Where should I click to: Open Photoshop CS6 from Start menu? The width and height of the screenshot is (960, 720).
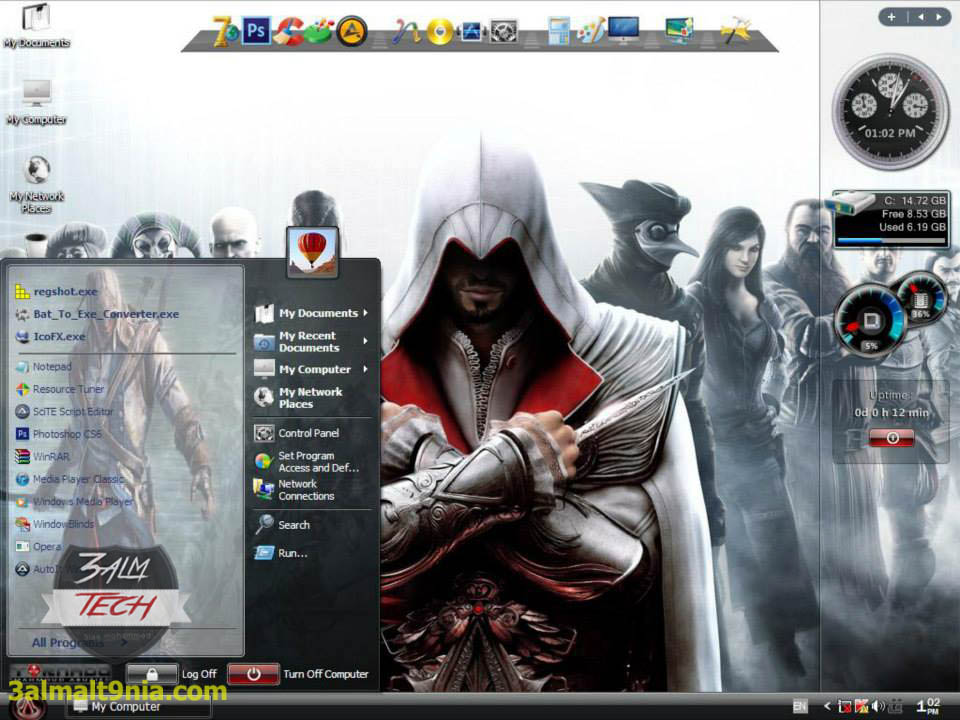tap(126, 434)
